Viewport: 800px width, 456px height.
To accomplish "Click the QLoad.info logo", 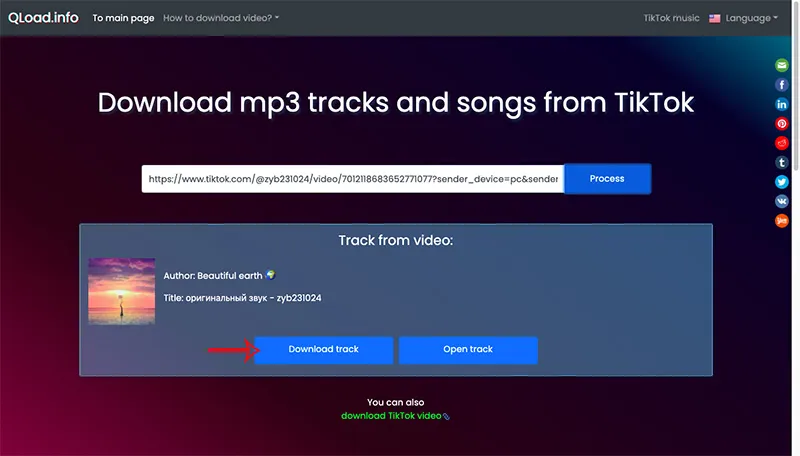I will pos(43,17).
